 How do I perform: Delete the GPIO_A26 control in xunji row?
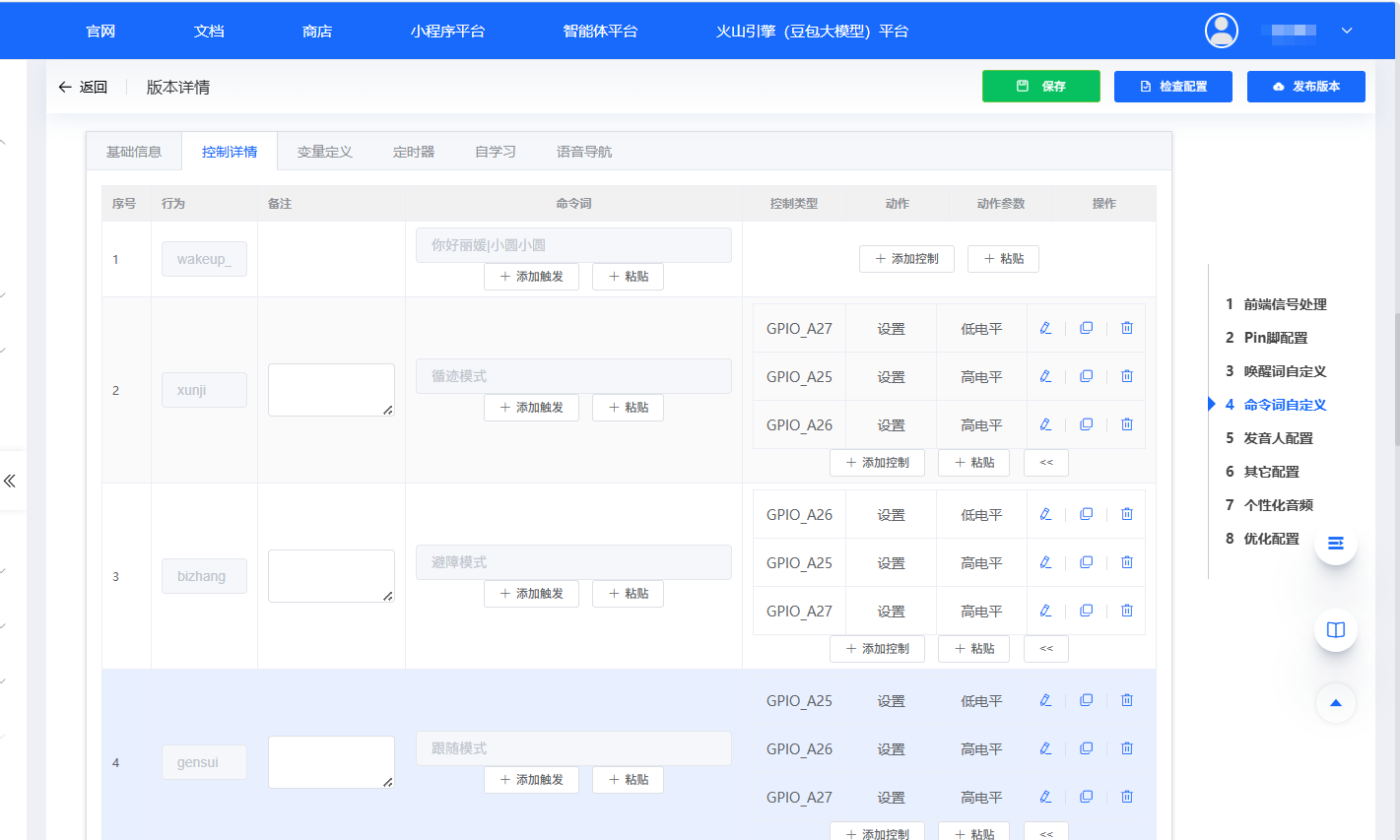(1127, 424)
